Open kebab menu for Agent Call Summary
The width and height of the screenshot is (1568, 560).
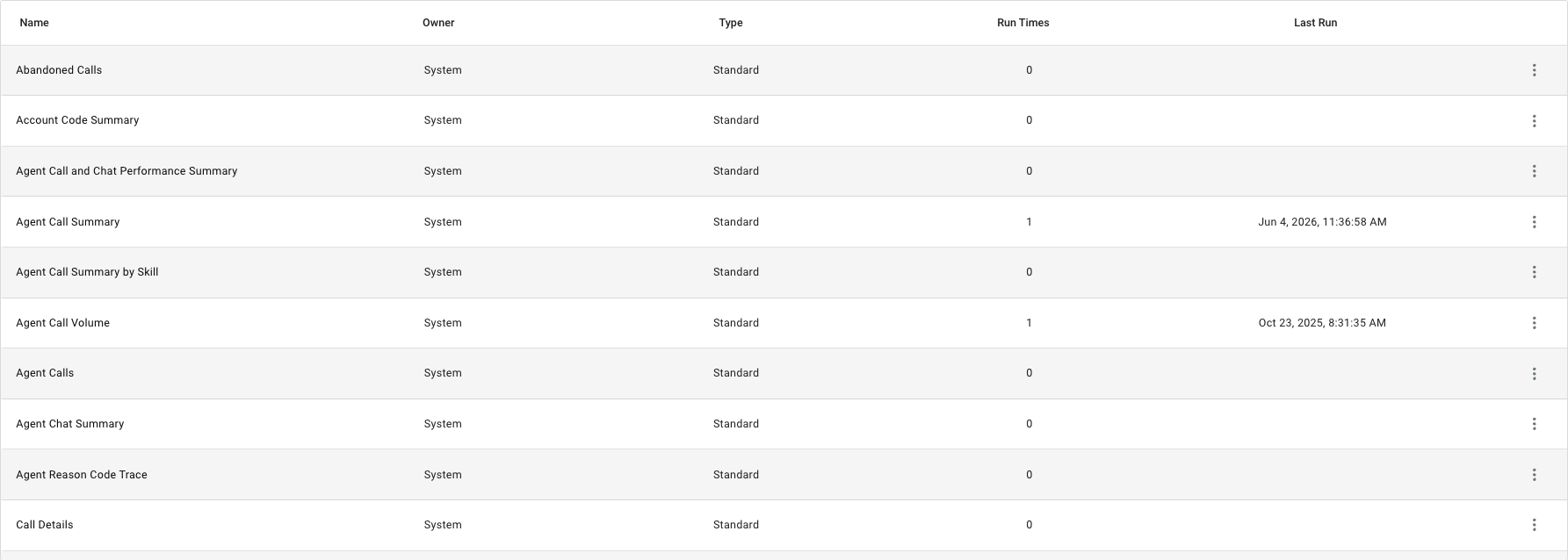1534,222
